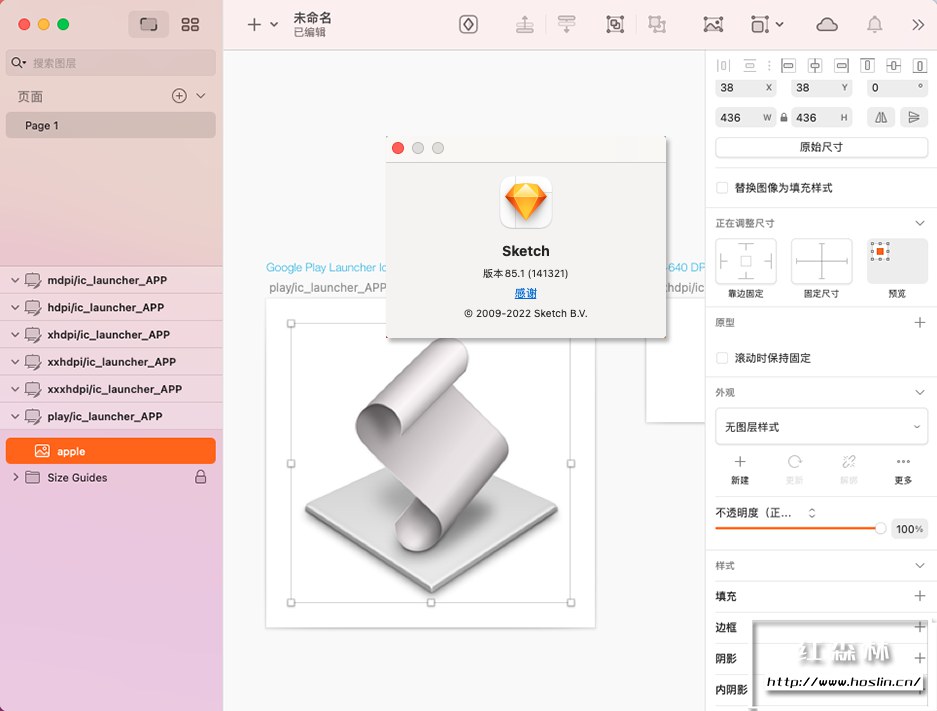Select play/ic_launcher_APP layer row
This screenshot has height=711, width=937.
(x=111, y=416)
